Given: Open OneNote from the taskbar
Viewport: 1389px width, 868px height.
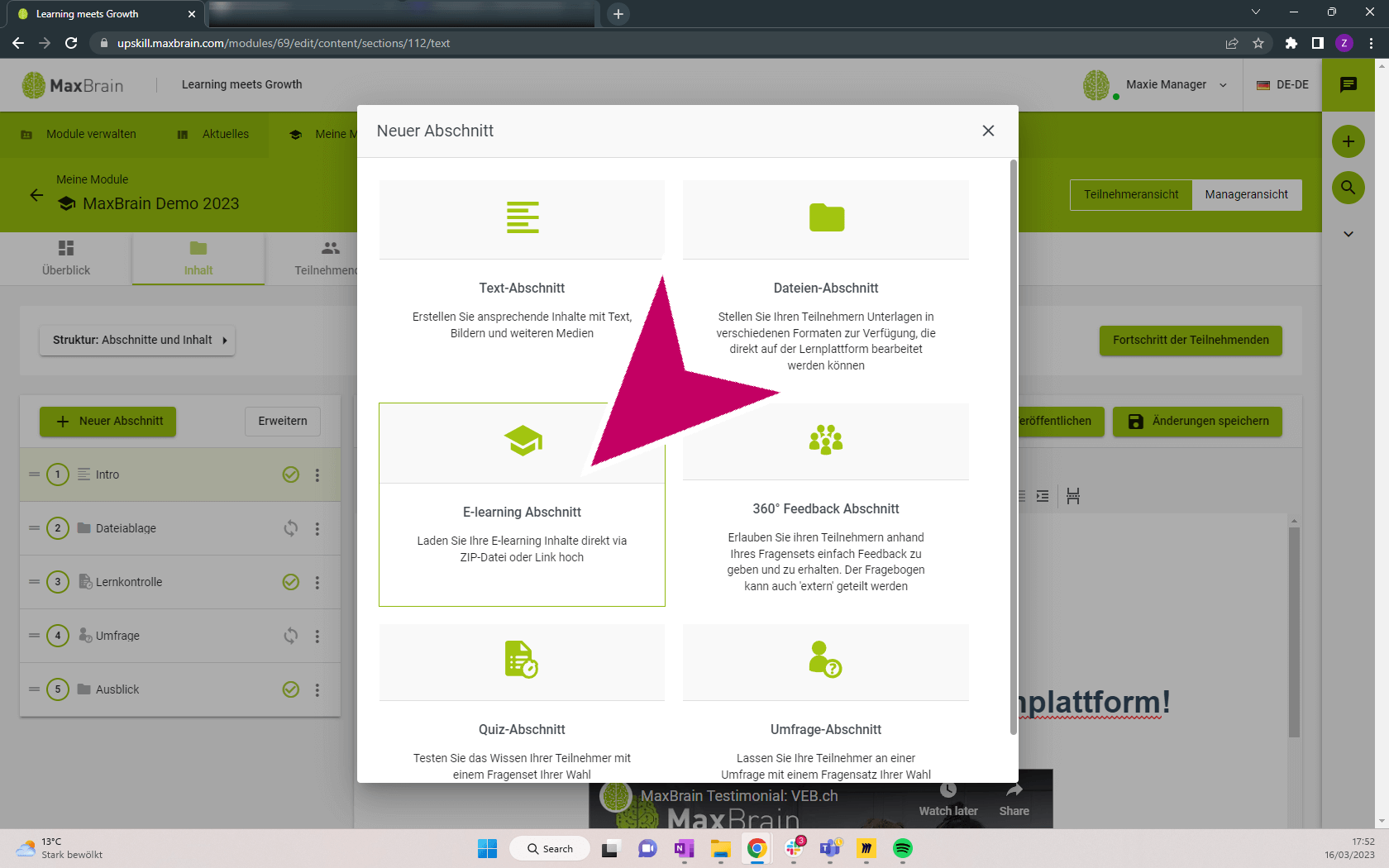Looking at the screenshot, I should point(684,848).
